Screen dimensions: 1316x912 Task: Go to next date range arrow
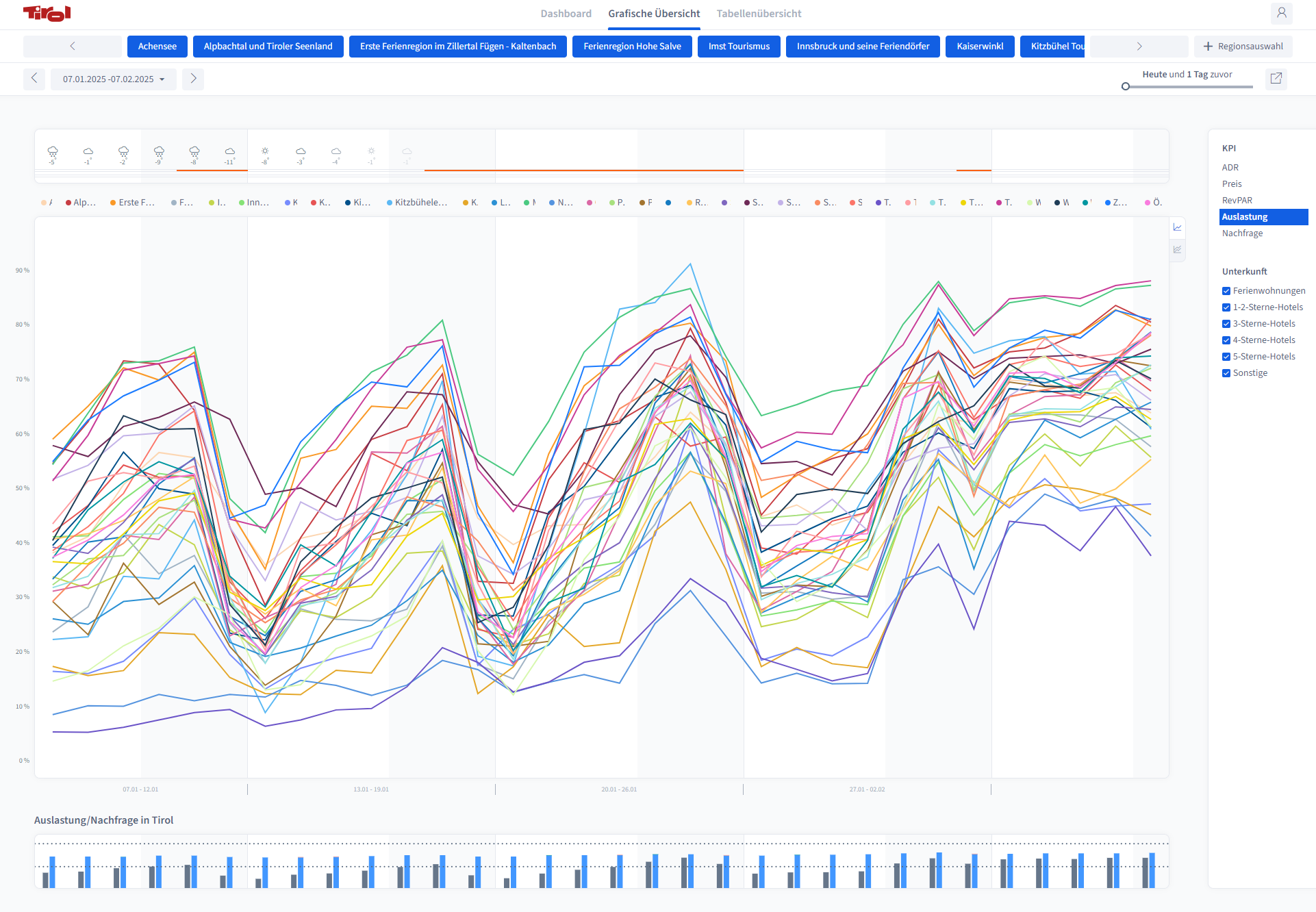193,79
